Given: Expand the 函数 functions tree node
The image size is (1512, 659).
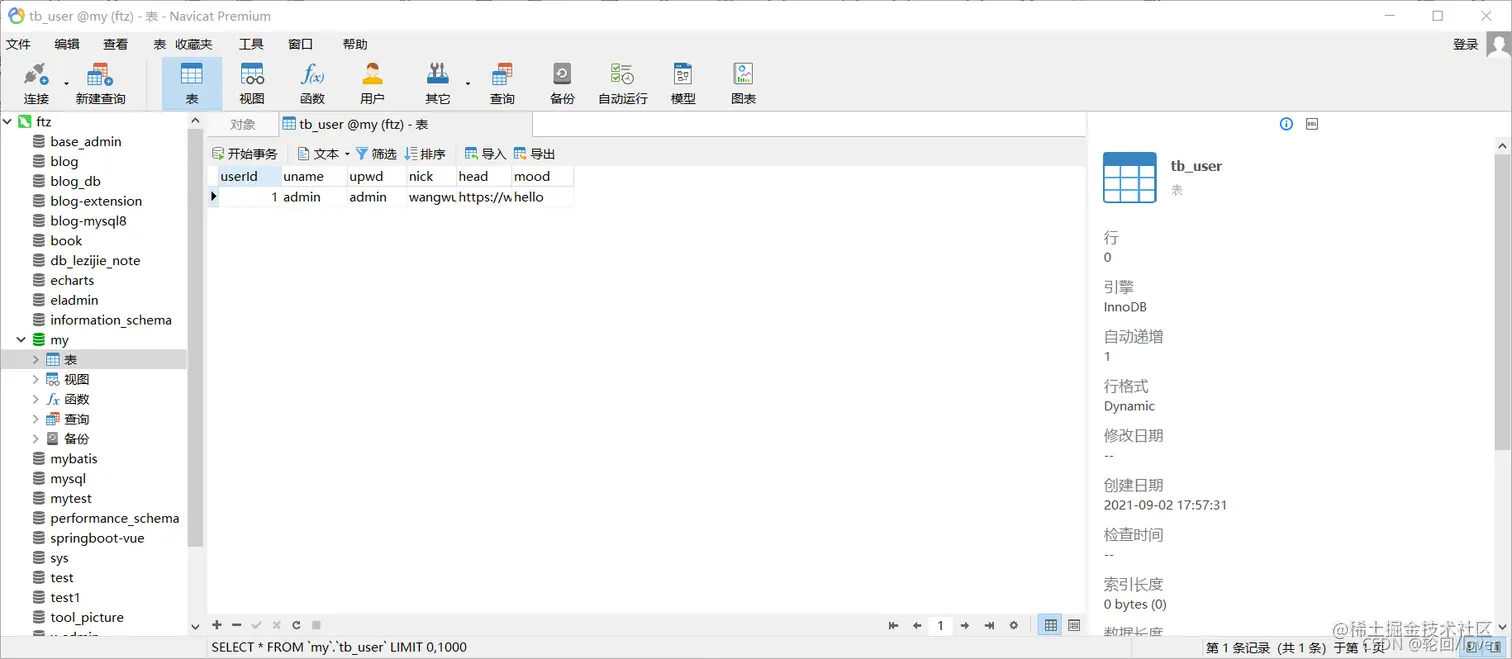Looking at the screenshot, I should (36, 399).
